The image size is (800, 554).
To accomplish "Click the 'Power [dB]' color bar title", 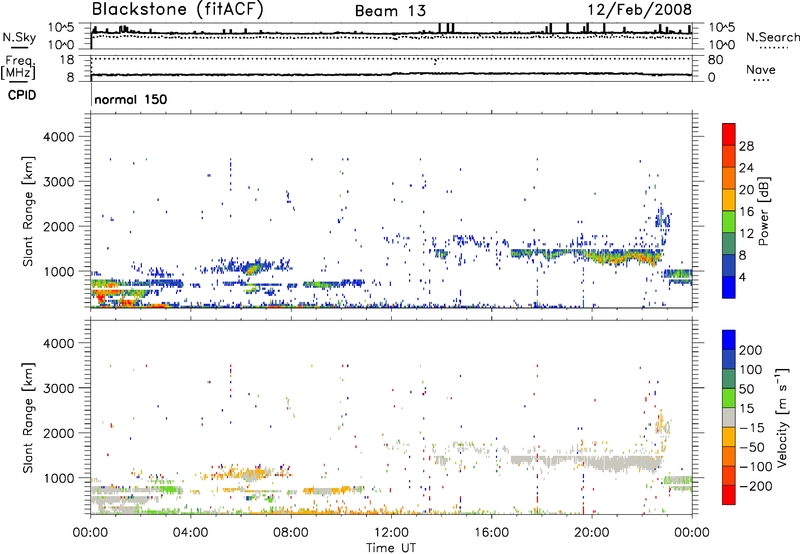I will (x=763, y=211).
